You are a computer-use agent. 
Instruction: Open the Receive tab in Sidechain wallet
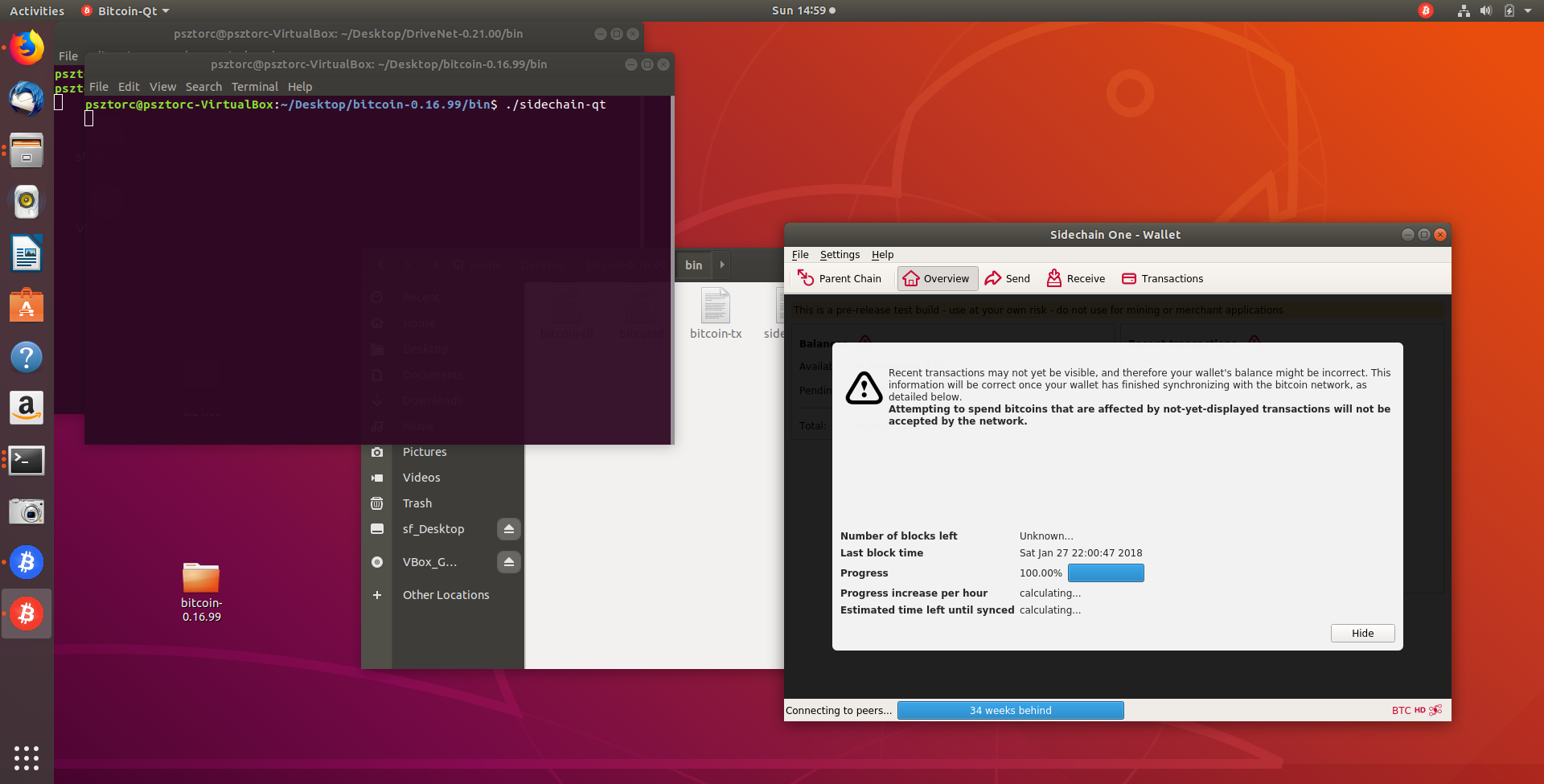tap(1076, 278)
